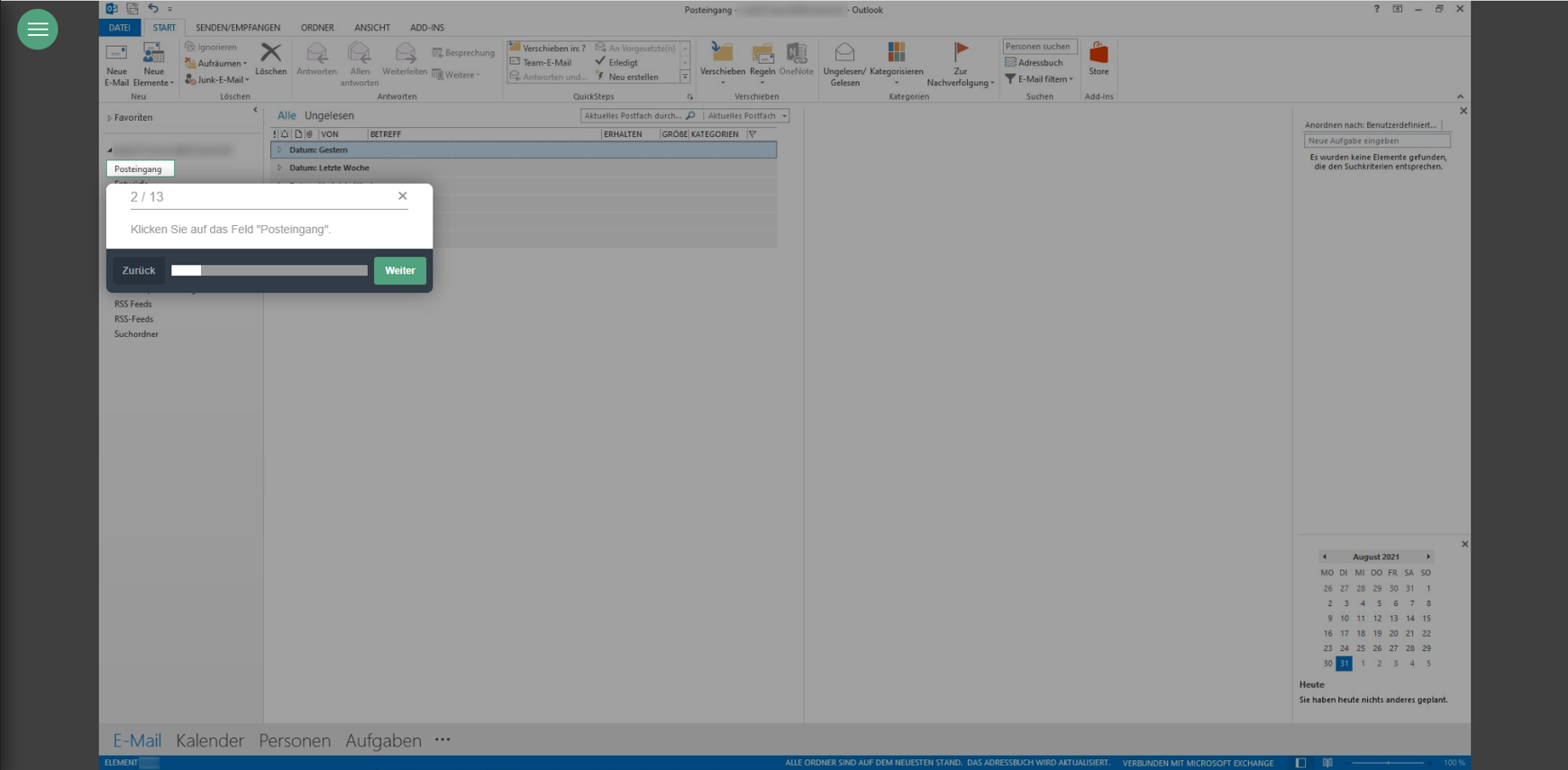Toggle the Ungelesen/Gelesen read status
This screenshot has height=770, width=1568.
(x=844, y=55)
